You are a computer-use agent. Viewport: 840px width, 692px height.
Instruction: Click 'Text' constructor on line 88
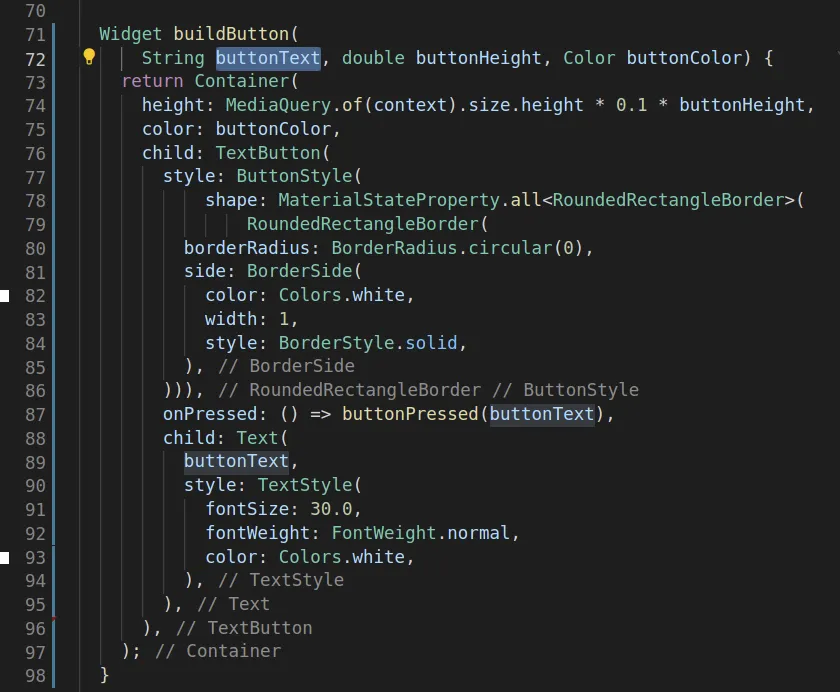click(257, 438)
